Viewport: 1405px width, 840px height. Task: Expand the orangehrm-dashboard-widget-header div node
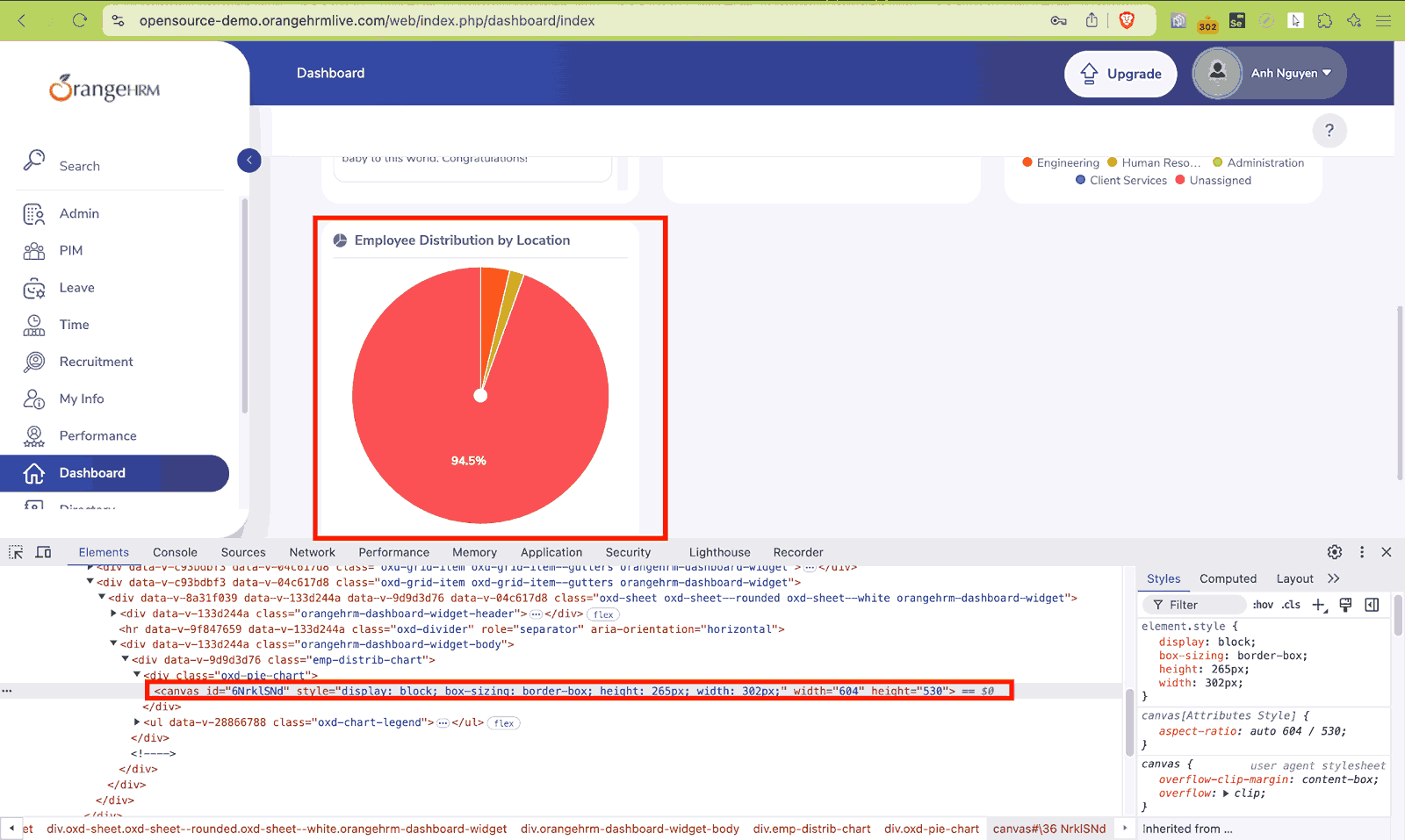coord(114,613)
